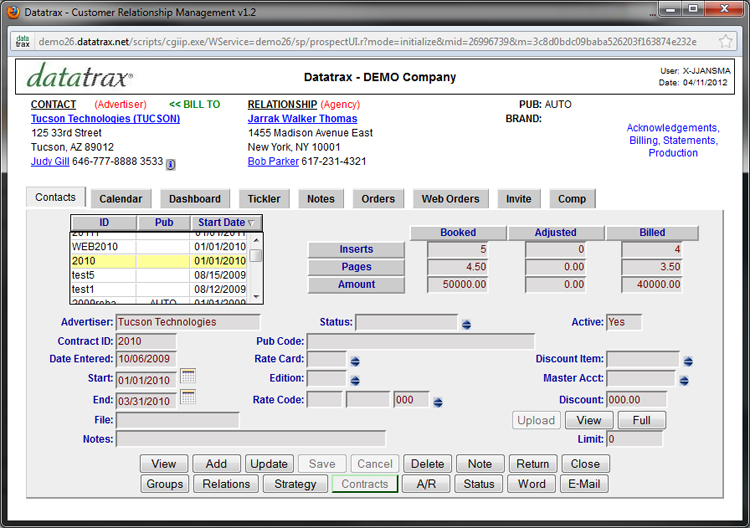750x528 pixels.
Task: Open the Web Orders tab
Action: 450,198
